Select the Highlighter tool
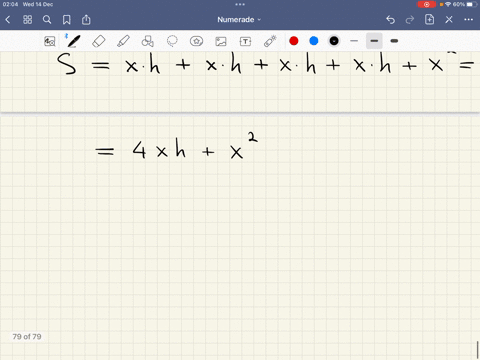This screenshot has height=360, width=480. point(123,41)
